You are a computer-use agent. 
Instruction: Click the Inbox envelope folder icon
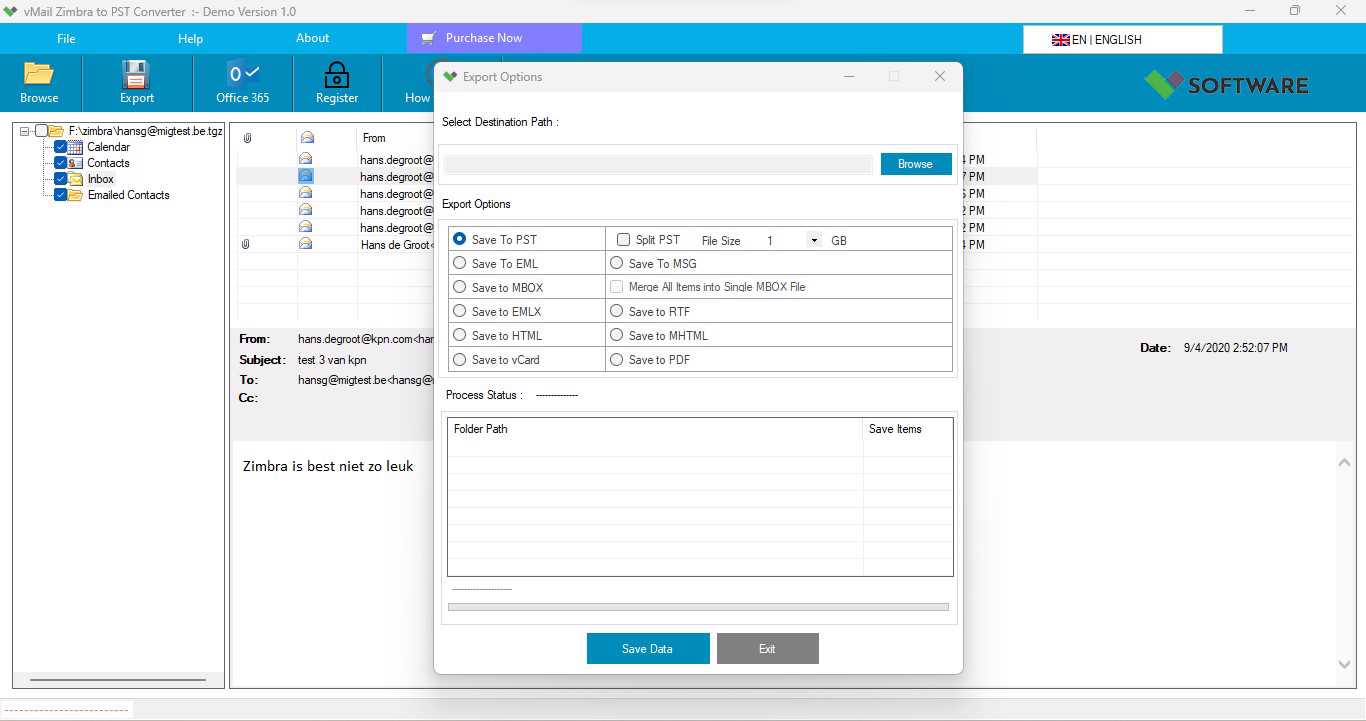(x=76, y=179)
